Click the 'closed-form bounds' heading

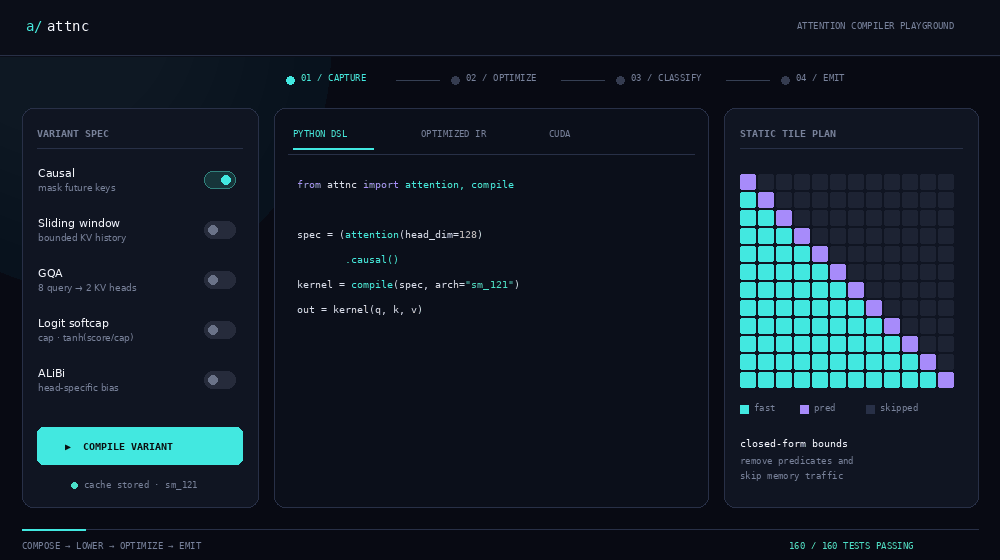tap(793, 444)
